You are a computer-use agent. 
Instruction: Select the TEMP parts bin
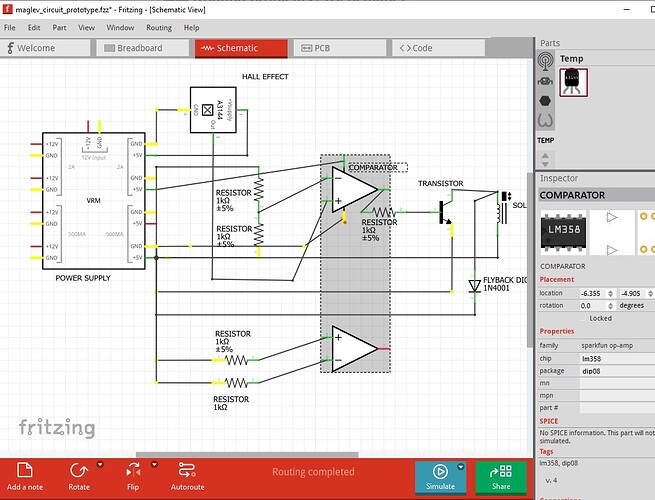(x=546, y=140)
